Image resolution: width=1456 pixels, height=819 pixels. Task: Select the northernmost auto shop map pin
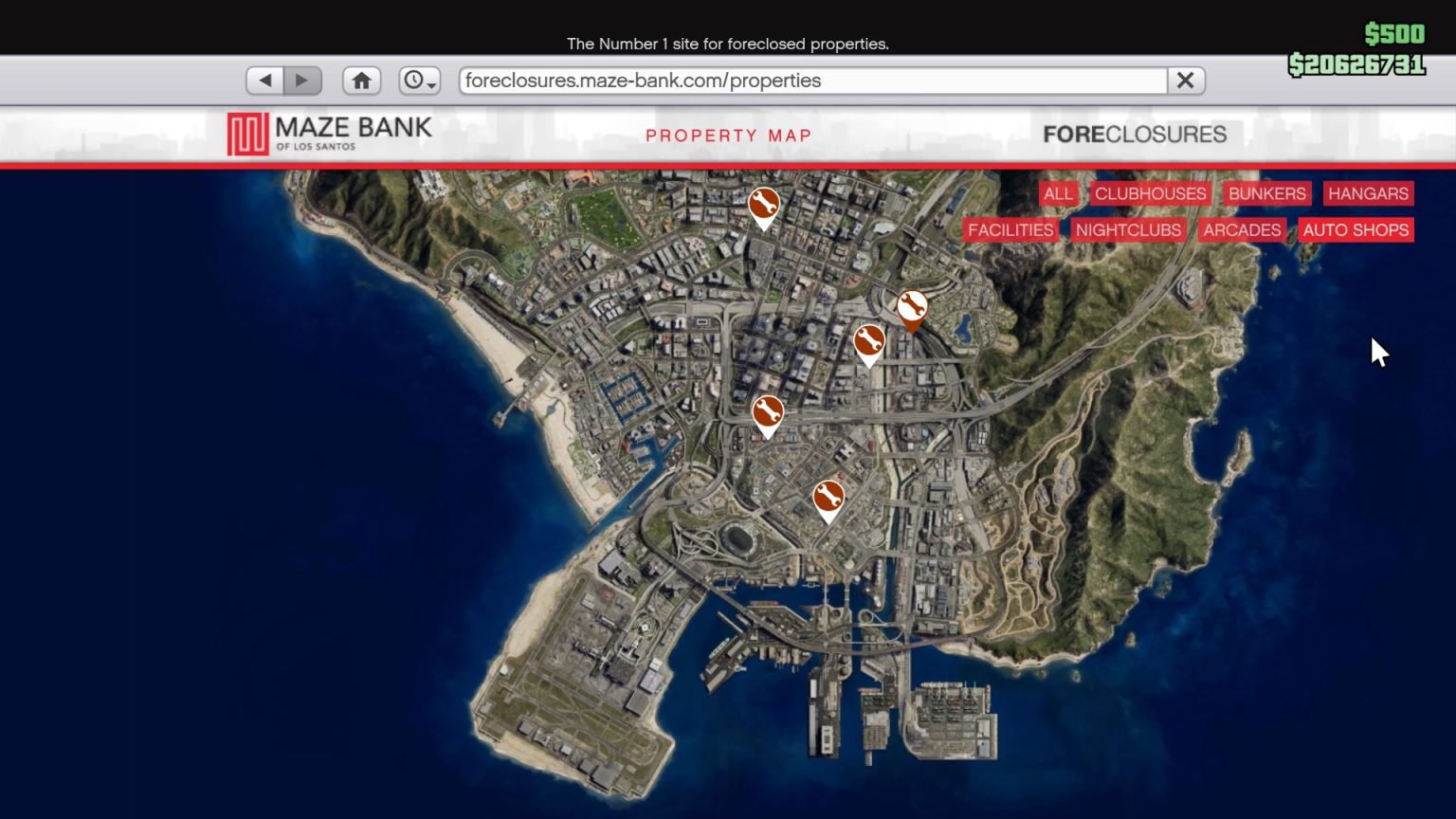coord(764,205)
